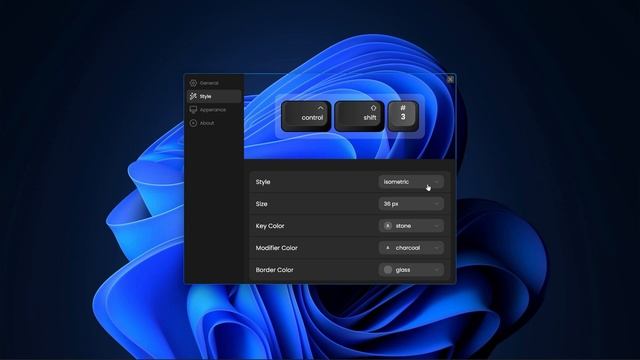
Task: Click the Border Color label
Action: pos(274,270)
